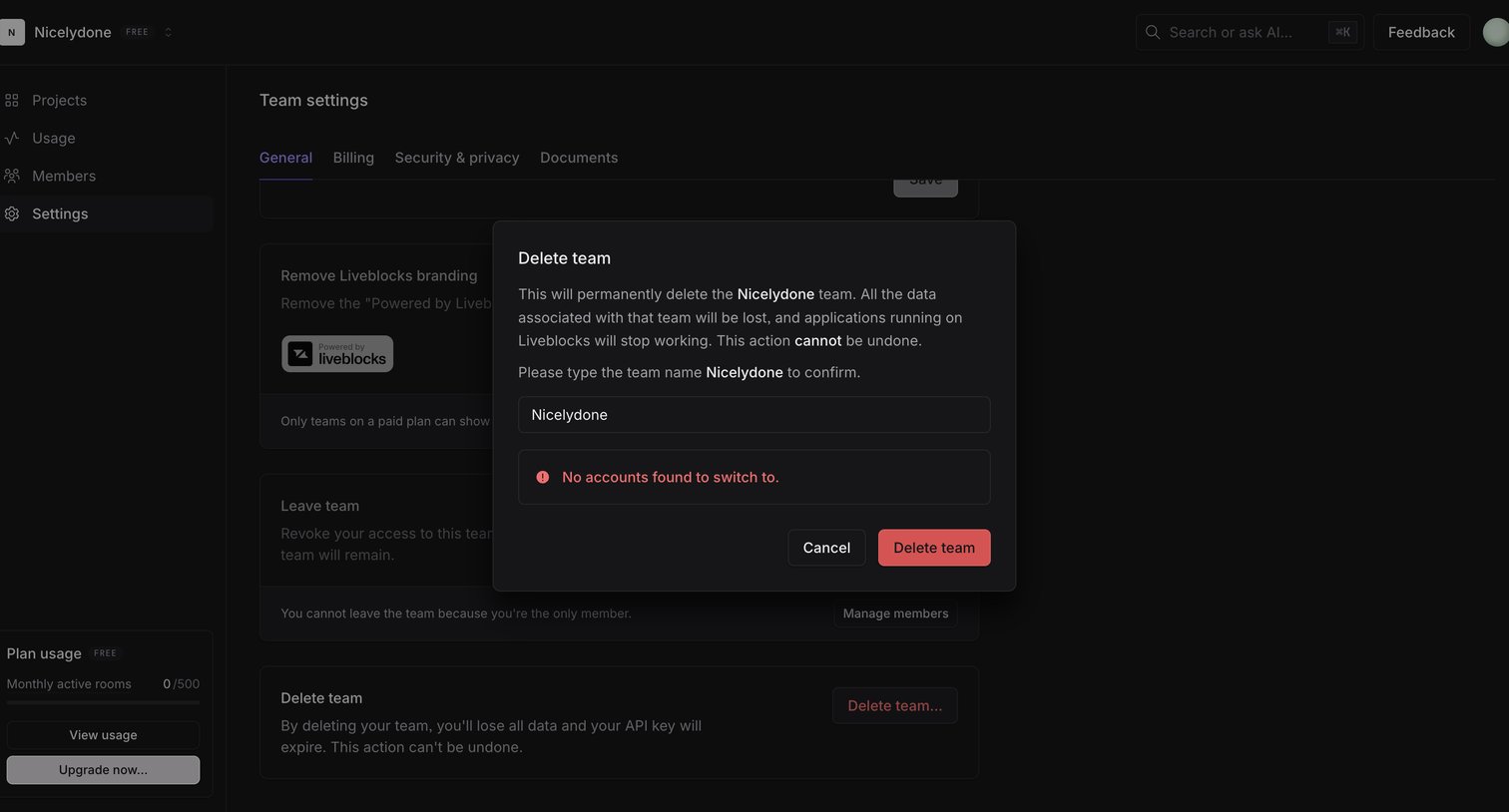Click the Team settings heading
This screenshot has height=812, width=1509.
tap(313, 100)
